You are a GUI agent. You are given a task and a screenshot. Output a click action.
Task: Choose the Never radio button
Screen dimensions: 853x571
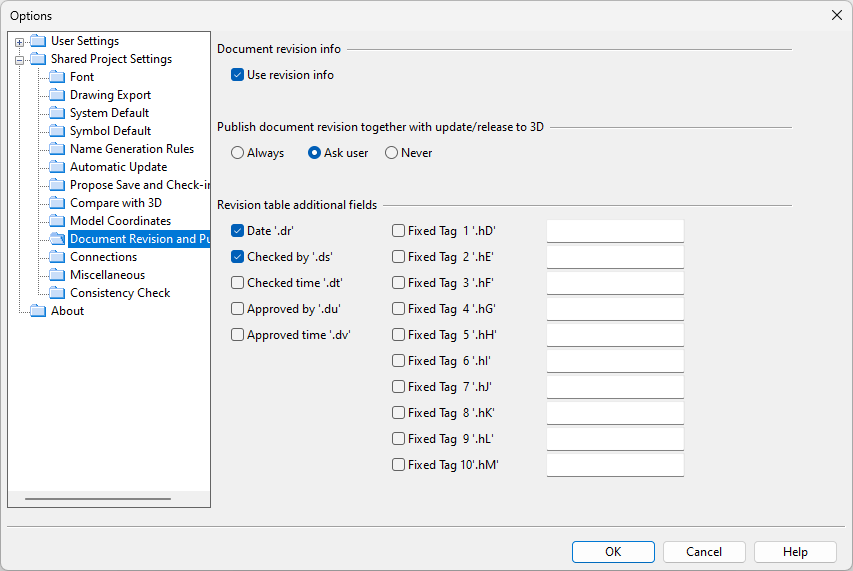click(x=392, y=153)
